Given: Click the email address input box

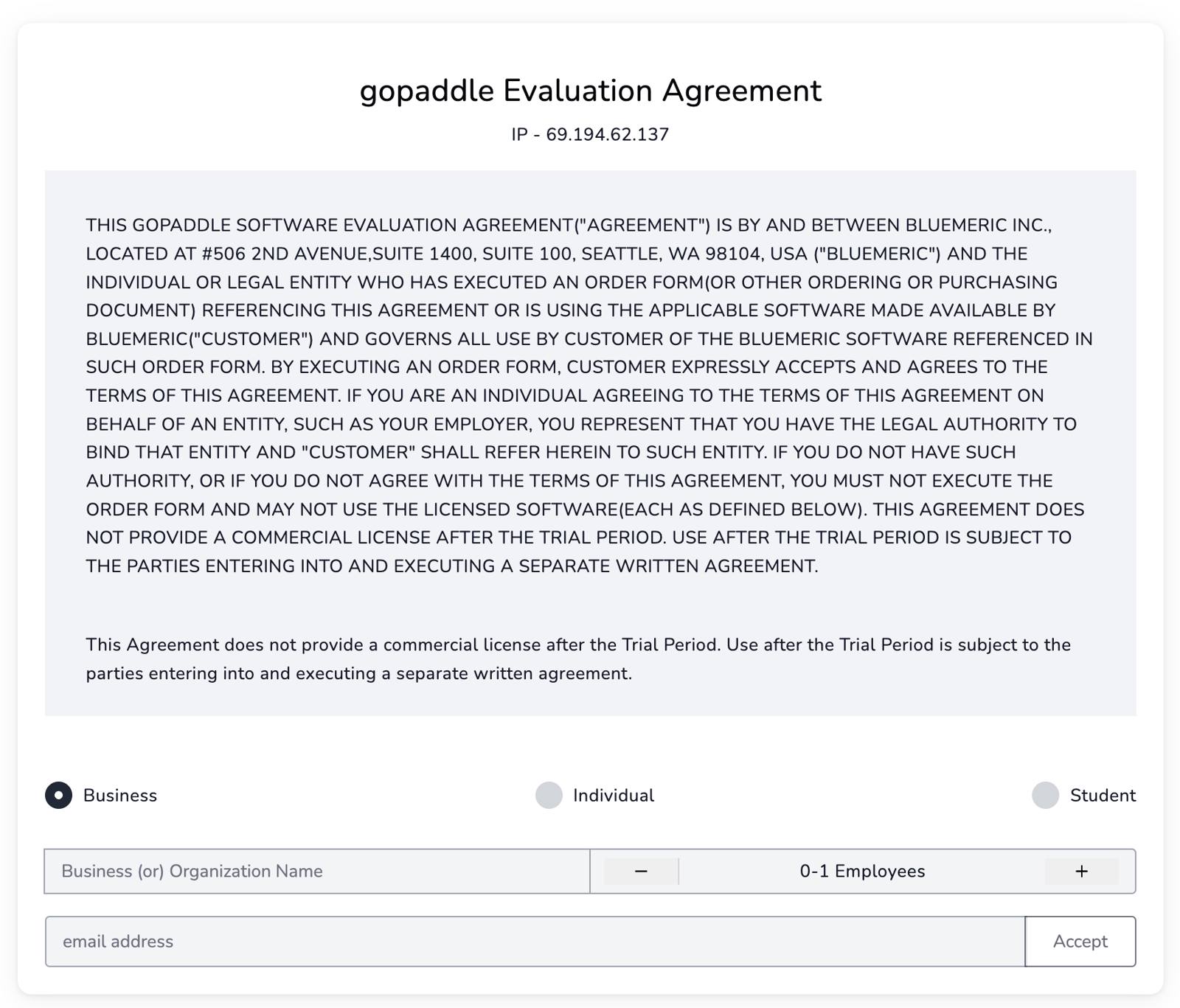Looking at the screenshot, I should (x=516, y=941).
